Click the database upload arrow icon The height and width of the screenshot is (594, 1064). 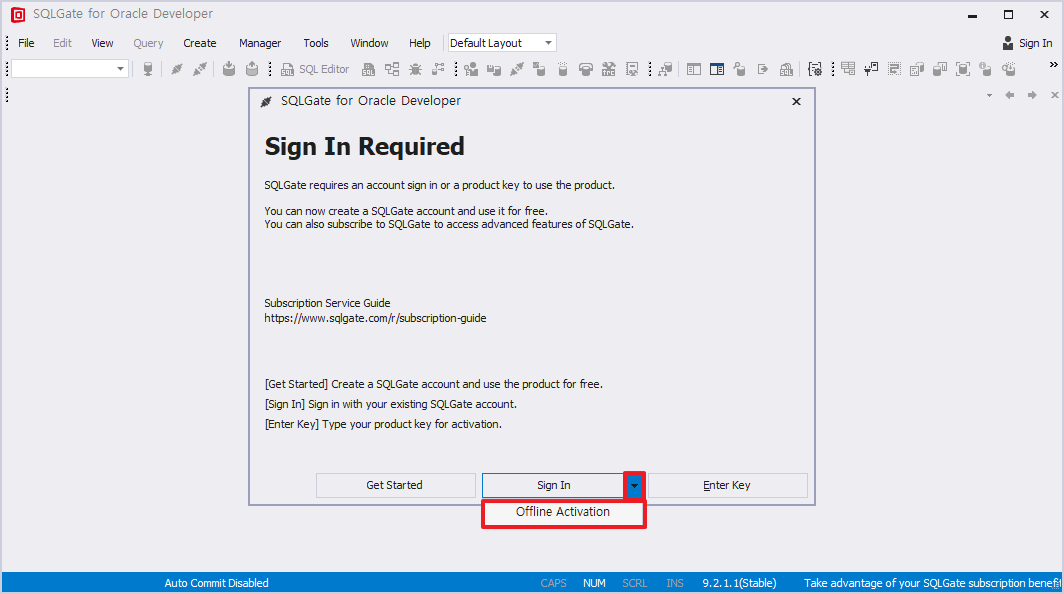pos(252,69)
